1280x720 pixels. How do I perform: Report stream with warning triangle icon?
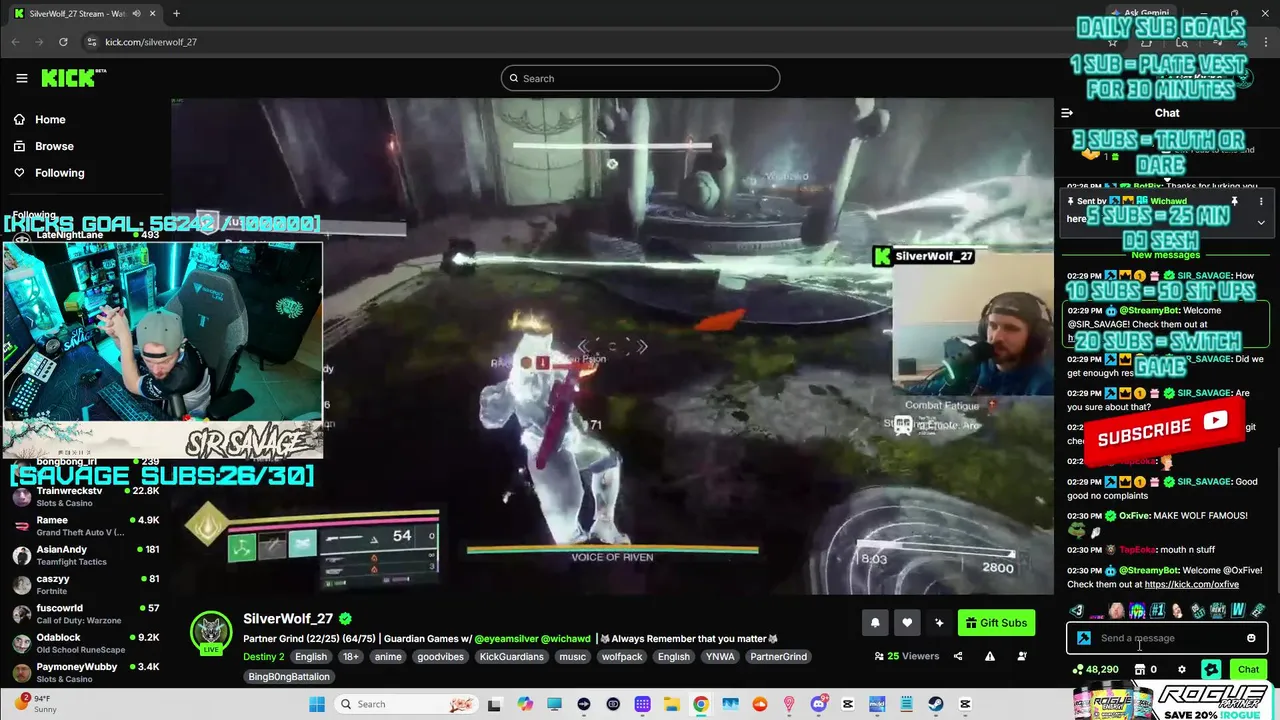pyautogui.click(x=990, y=656)
